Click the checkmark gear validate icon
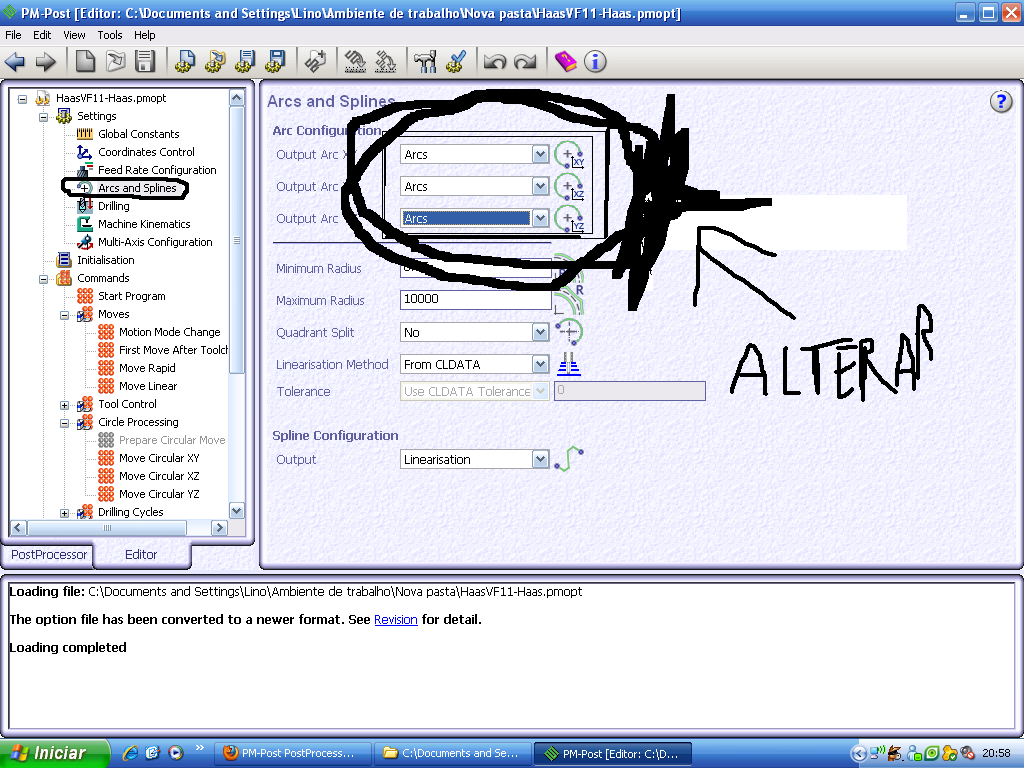 [x=455, y=62]
